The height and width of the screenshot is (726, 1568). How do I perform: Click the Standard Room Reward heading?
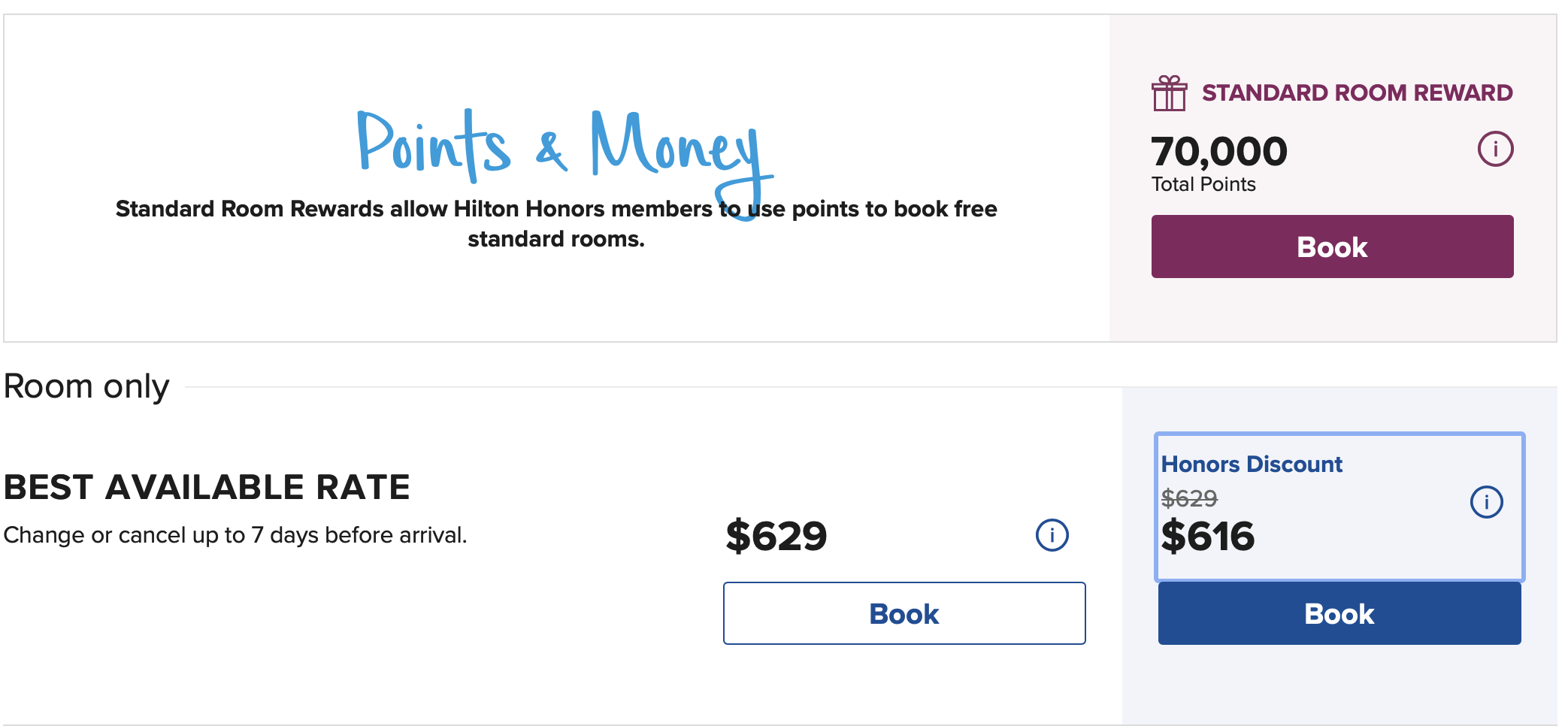point(1357,92)
